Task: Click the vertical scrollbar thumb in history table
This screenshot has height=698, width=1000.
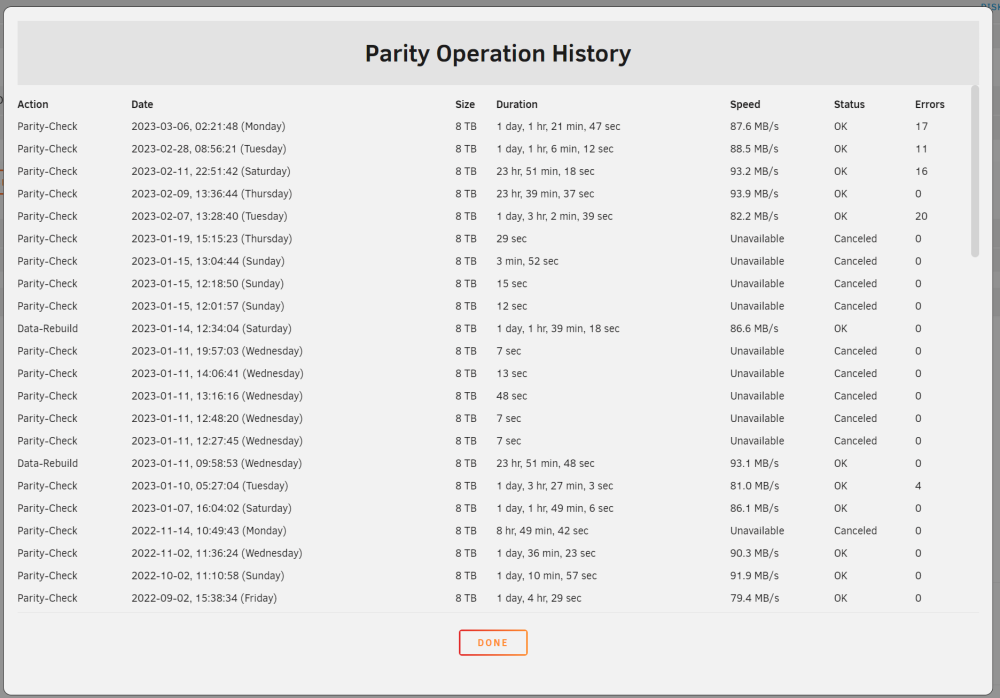Action: (974, 171)
